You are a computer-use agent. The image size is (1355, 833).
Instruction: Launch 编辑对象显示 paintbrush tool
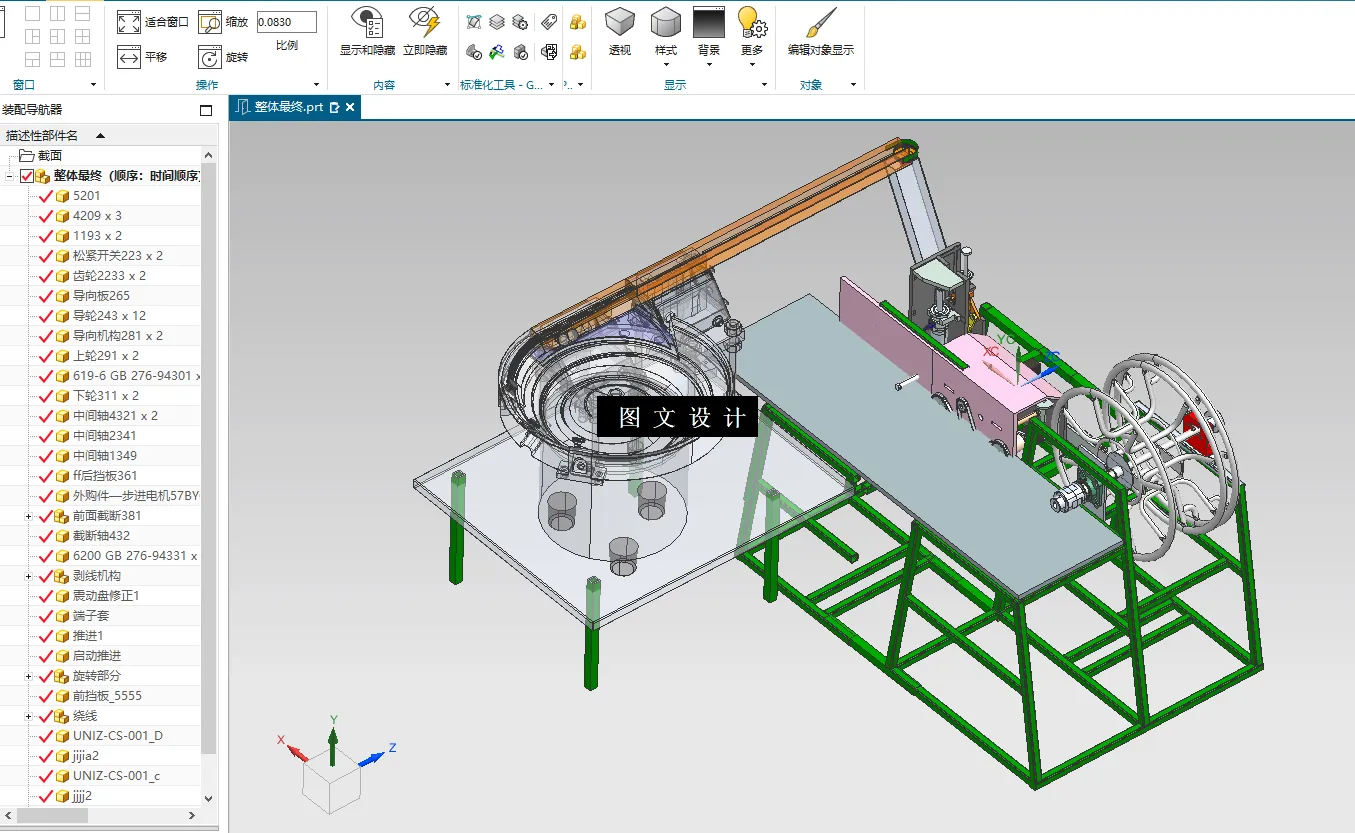click(821, 31)
